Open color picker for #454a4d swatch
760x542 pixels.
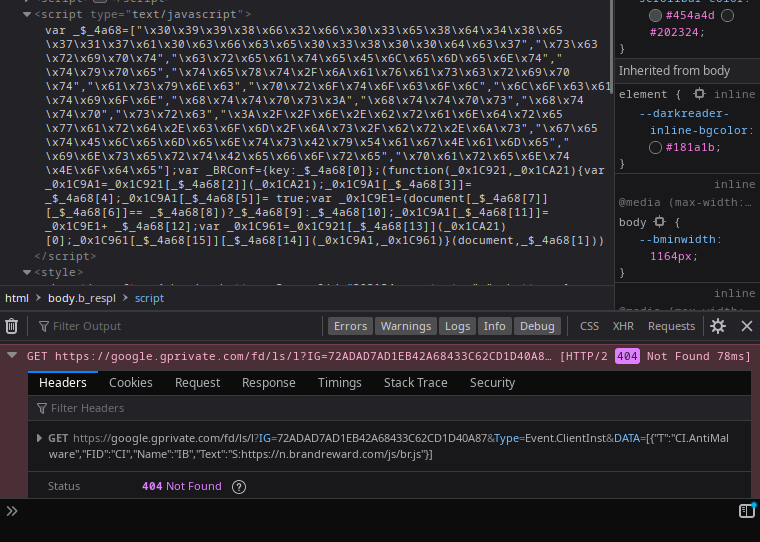pos(655,16)
